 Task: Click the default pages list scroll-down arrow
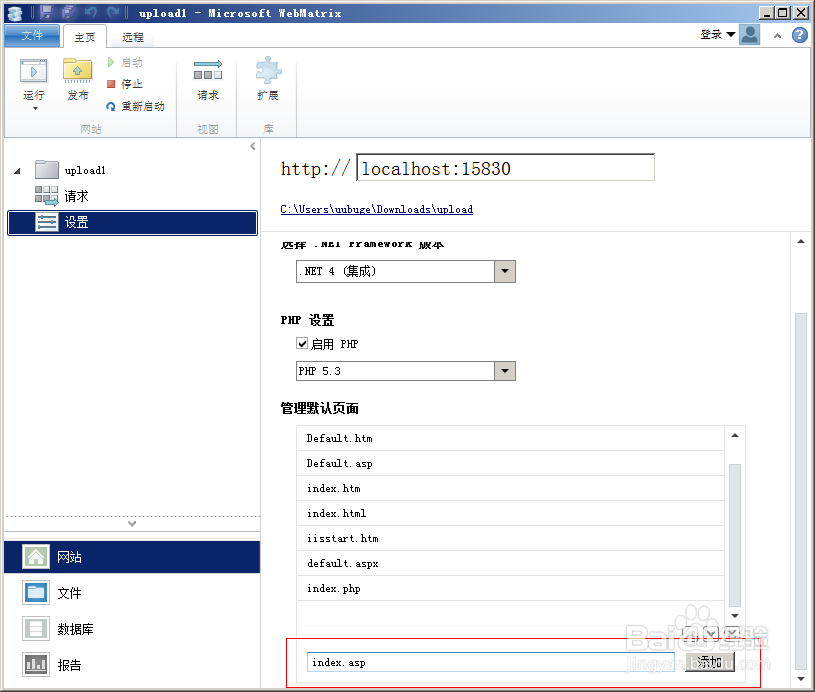coord(735,616)
